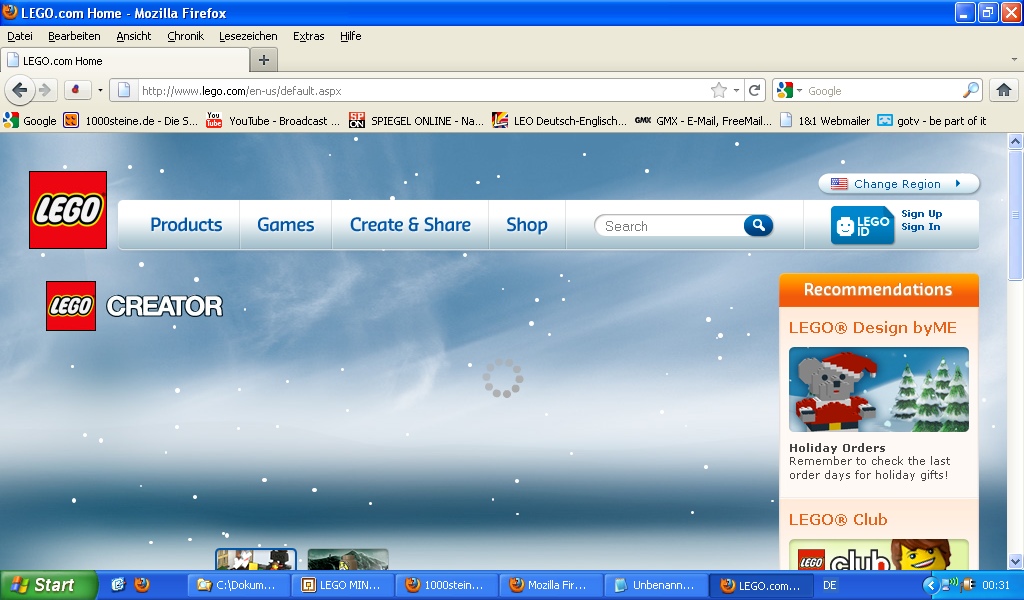Open the Ansicht menu
The image size is (1024, 600).
(133, 36)
